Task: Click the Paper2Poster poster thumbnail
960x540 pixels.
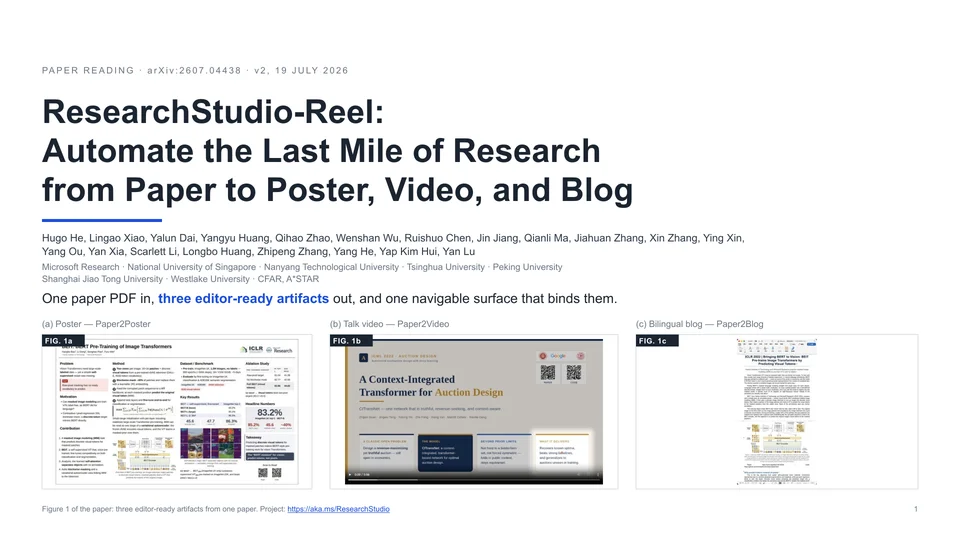Action: coord(177,411)
